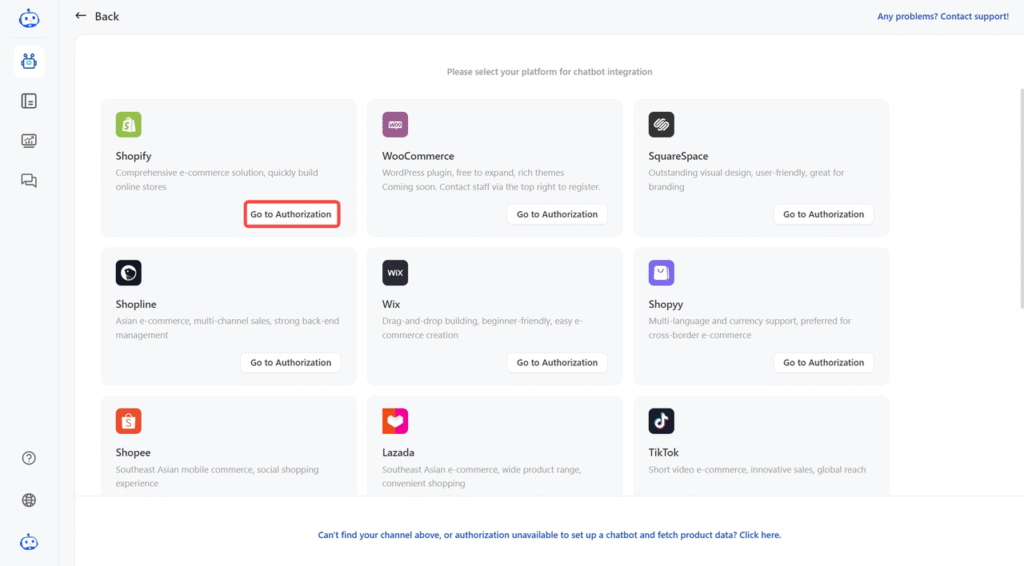Open the analytics chart icon in sidebar
The width and height of the screenshot is (1024, 566).
pyautogui.click(x=29, y=140)
